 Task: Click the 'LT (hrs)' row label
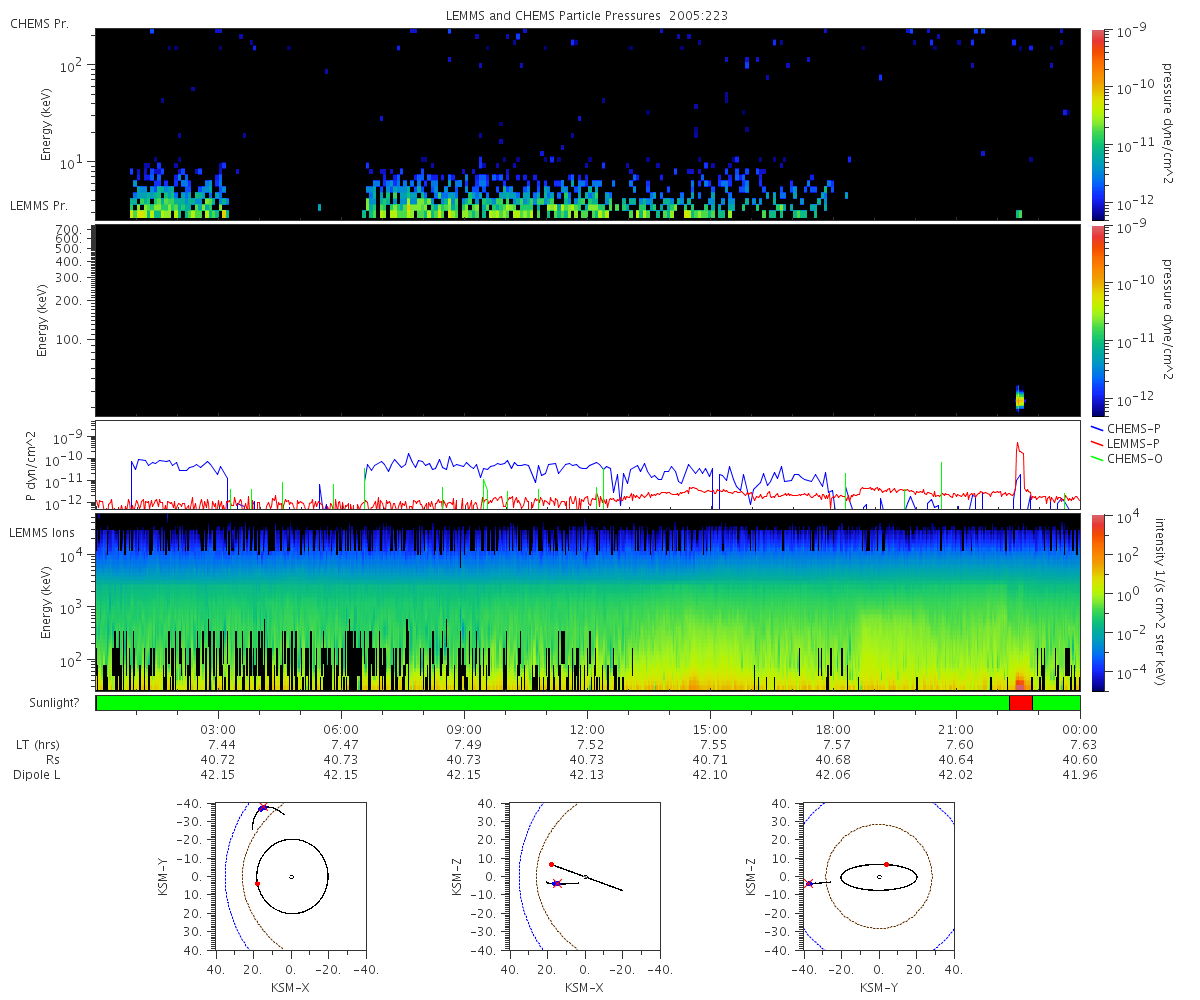[36, 745]
